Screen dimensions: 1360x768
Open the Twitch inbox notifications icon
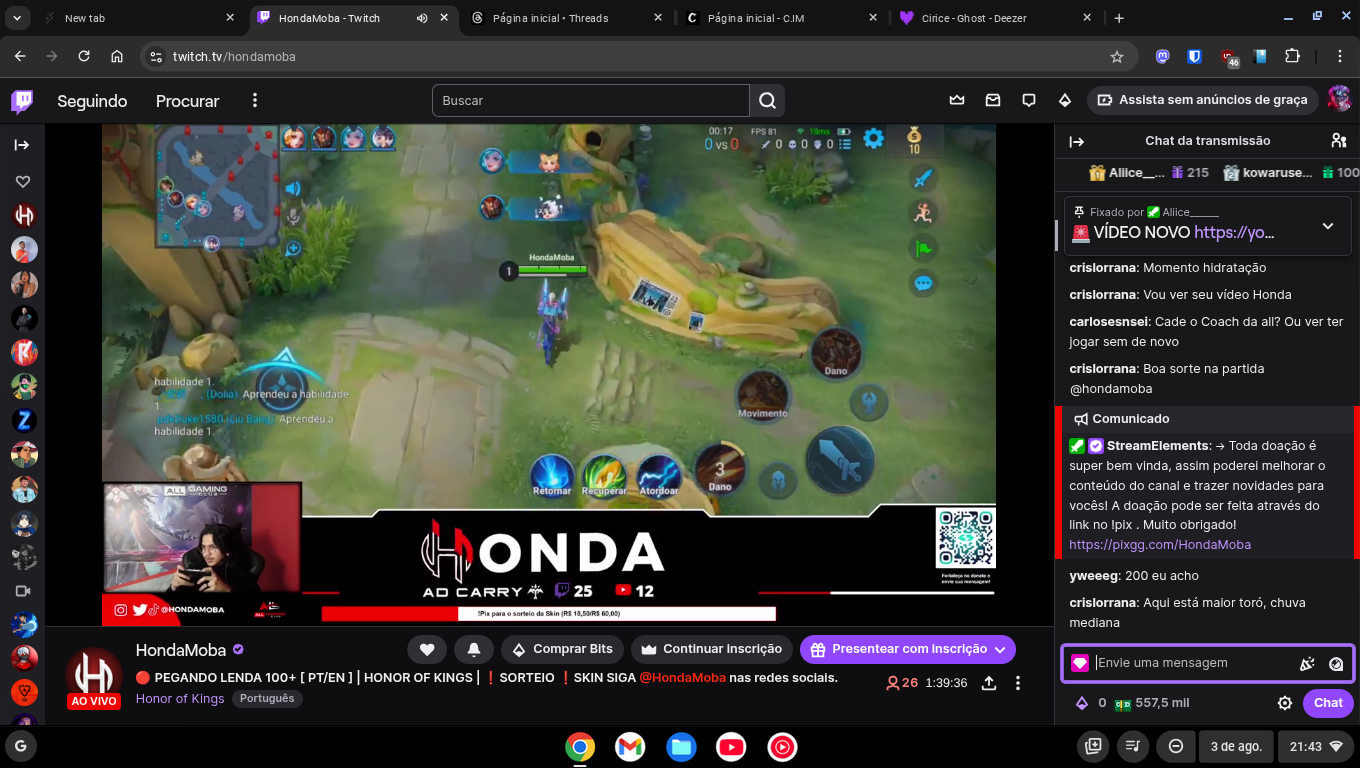(993, 100)
